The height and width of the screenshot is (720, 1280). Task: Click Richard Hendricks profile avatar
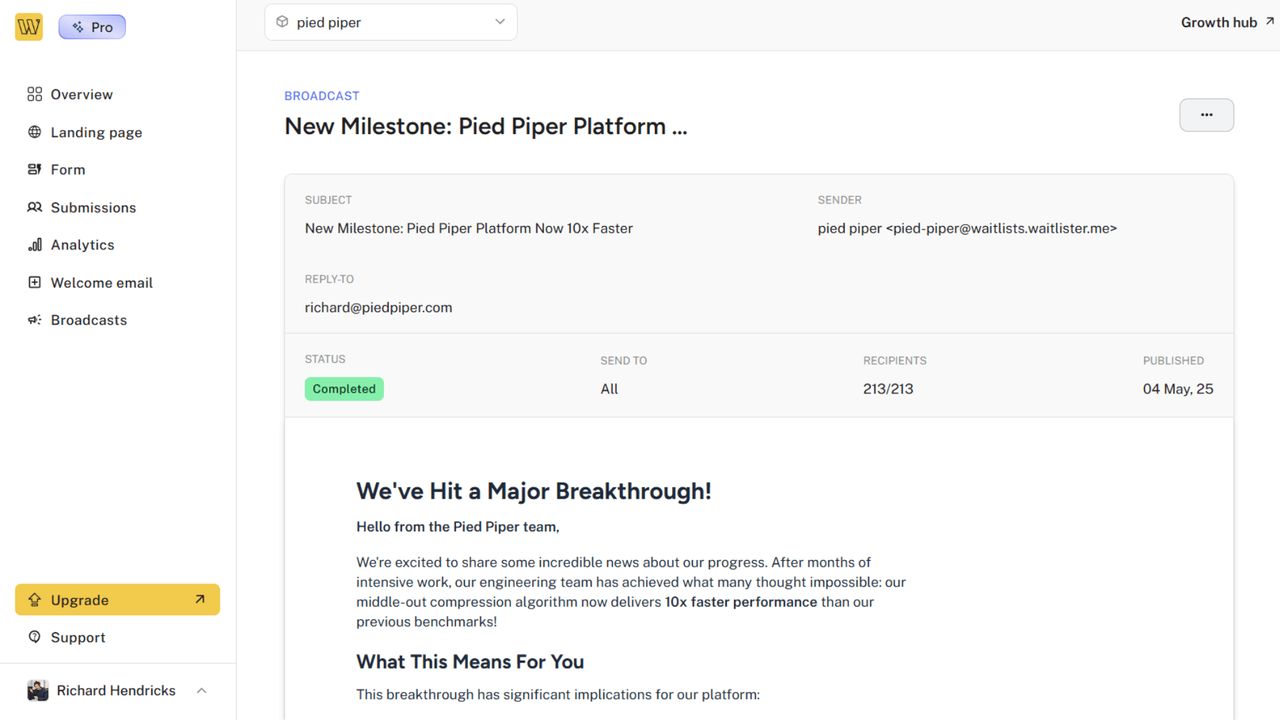(38, 691)
